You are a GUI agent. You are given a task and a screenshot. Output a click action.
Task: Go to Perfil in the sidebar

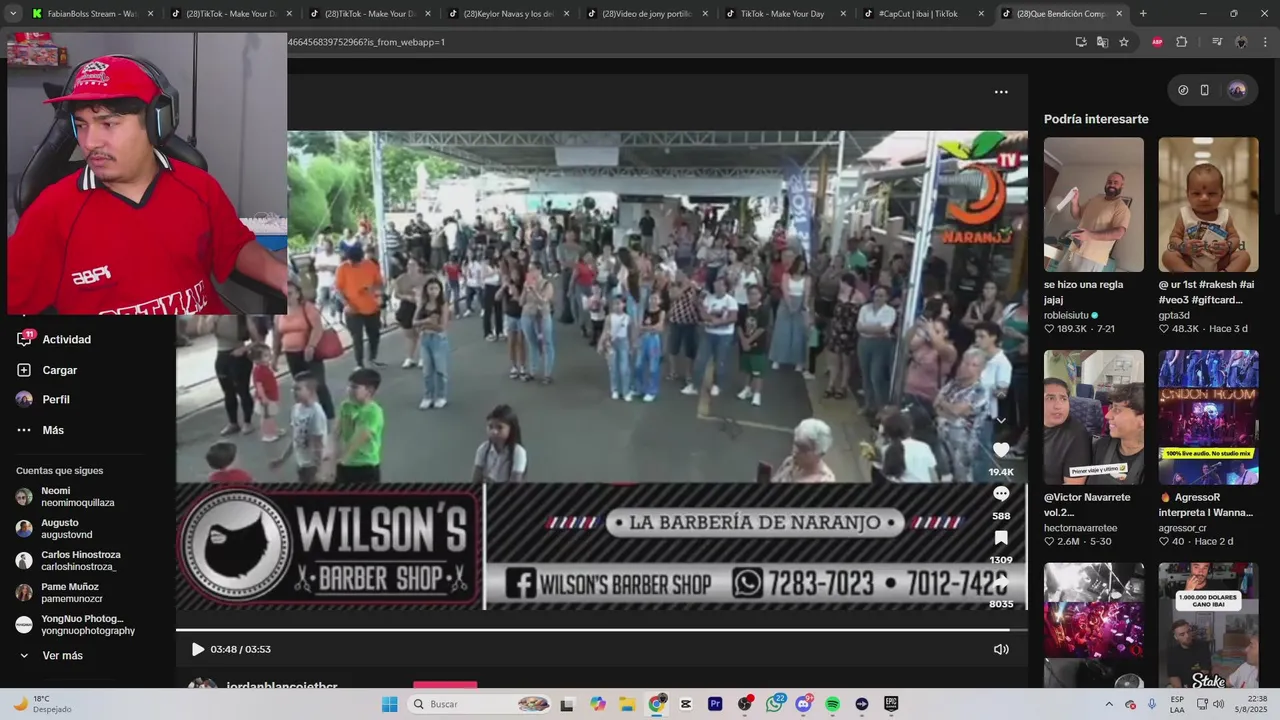(x=43, y=399)
